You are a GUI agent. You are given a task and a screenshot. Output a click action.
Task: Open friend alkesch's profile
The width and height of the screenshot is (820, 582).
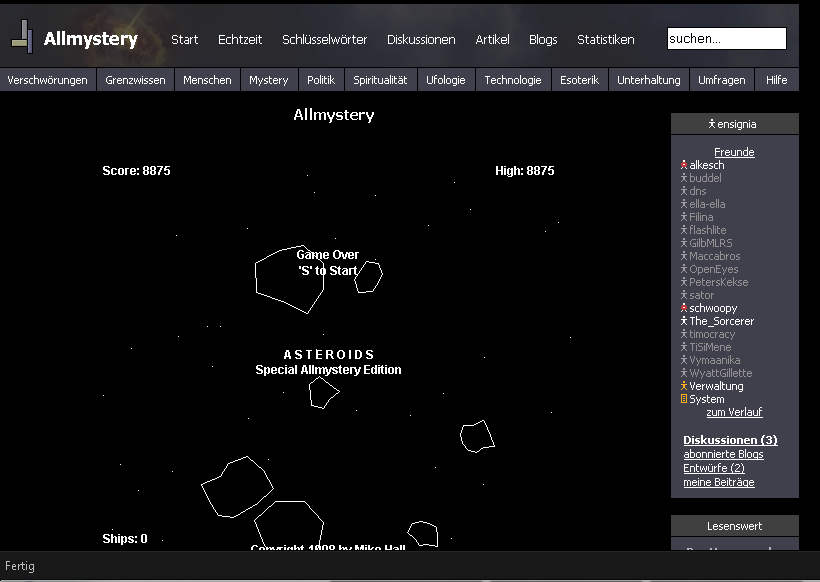pos(707,165)
